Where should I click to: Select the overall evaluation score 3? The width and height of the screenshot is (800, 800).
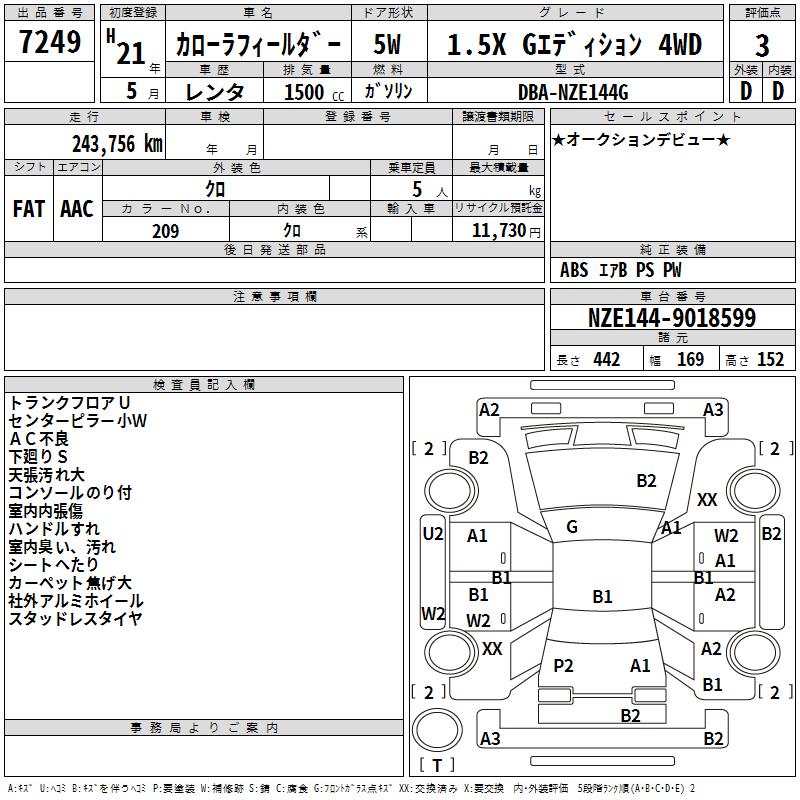tap(762, 46)
